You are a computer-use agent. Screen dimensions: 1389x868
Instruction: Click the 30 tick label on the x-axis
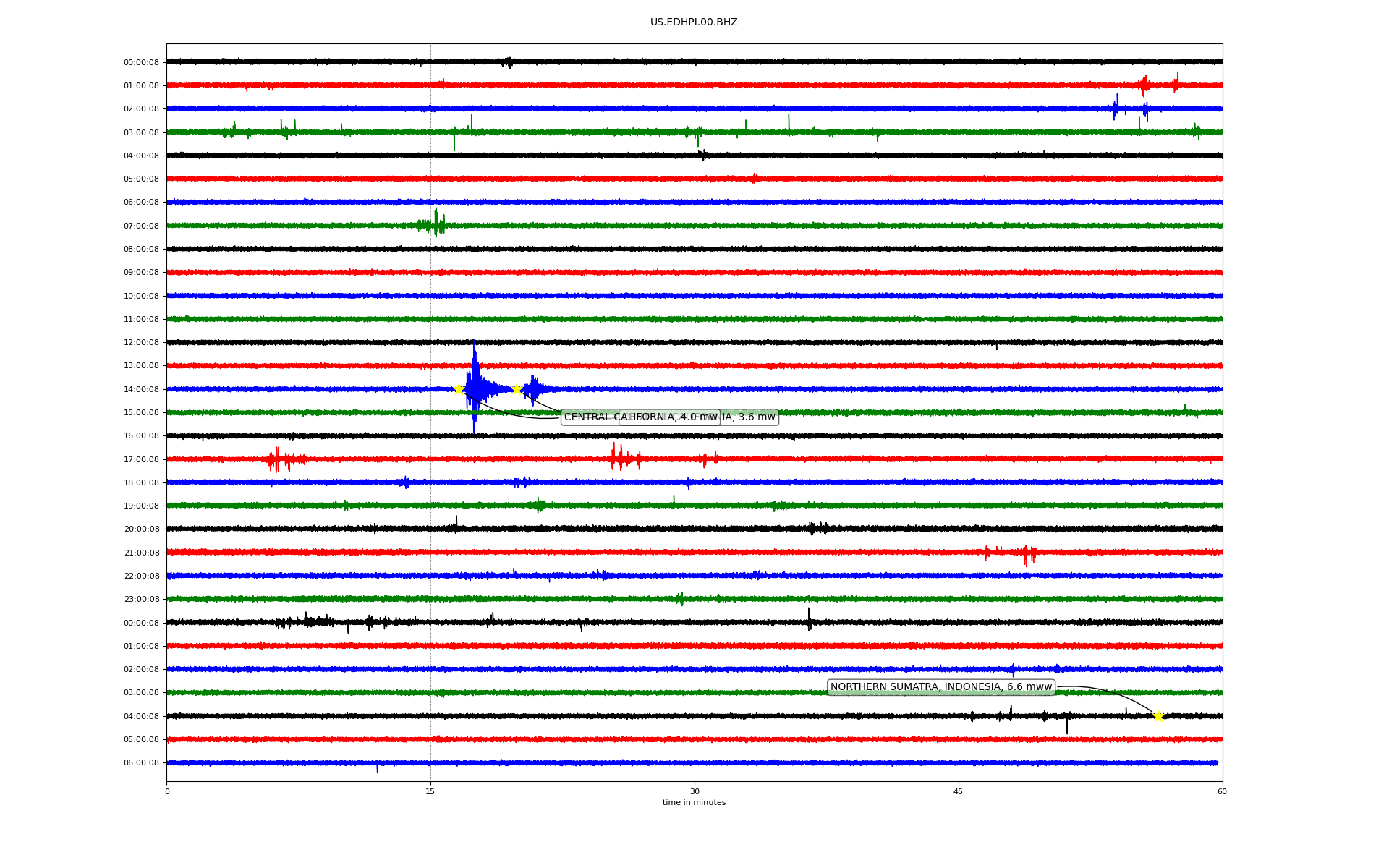tap(694, 791)
